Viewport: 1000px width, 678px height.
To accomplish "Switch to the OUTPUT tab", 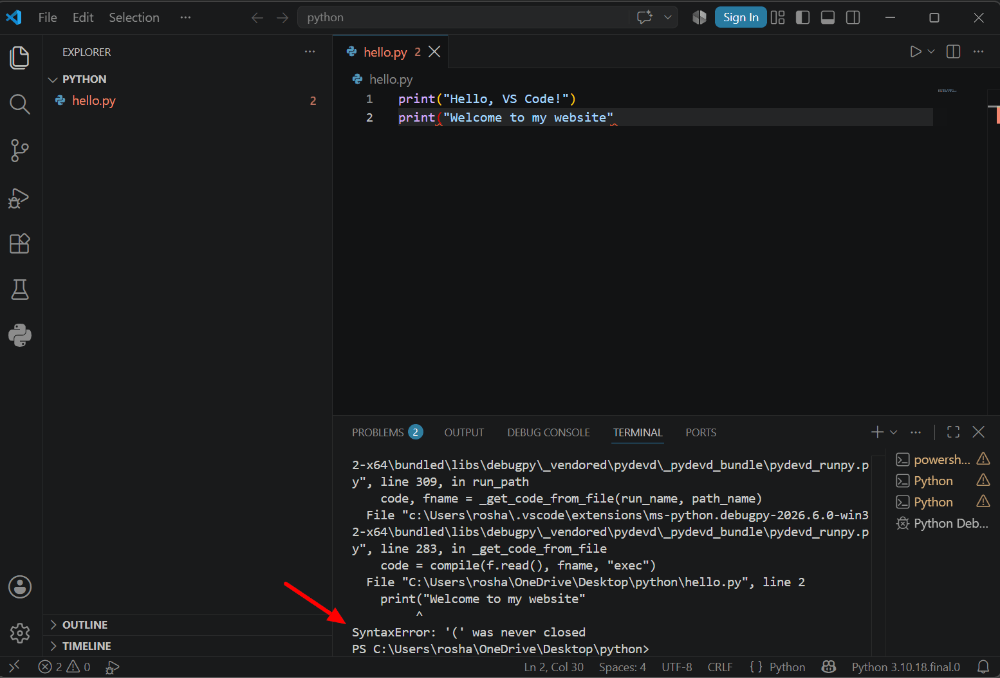I will (464, 432).
